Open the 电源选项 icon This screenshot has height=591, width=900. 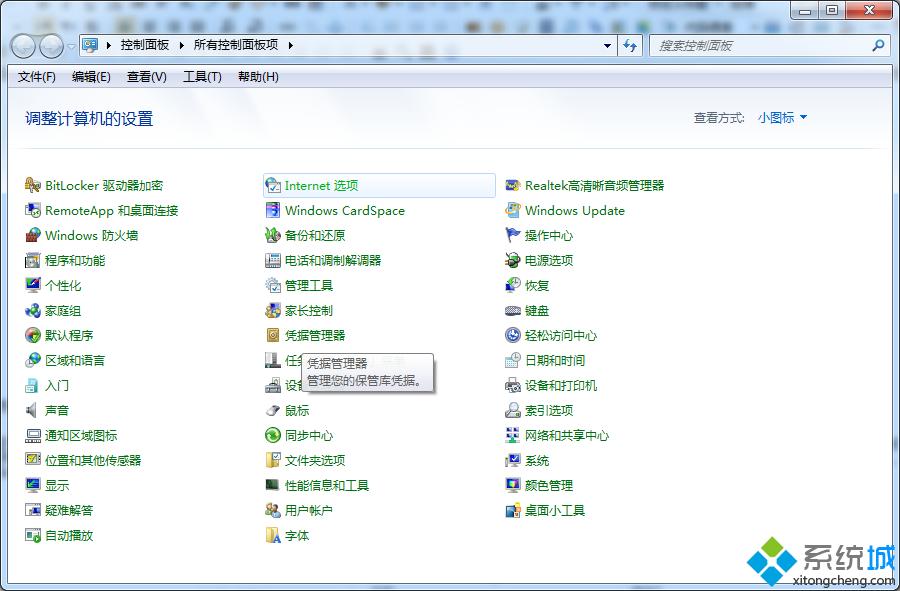[x=513, y=260]
